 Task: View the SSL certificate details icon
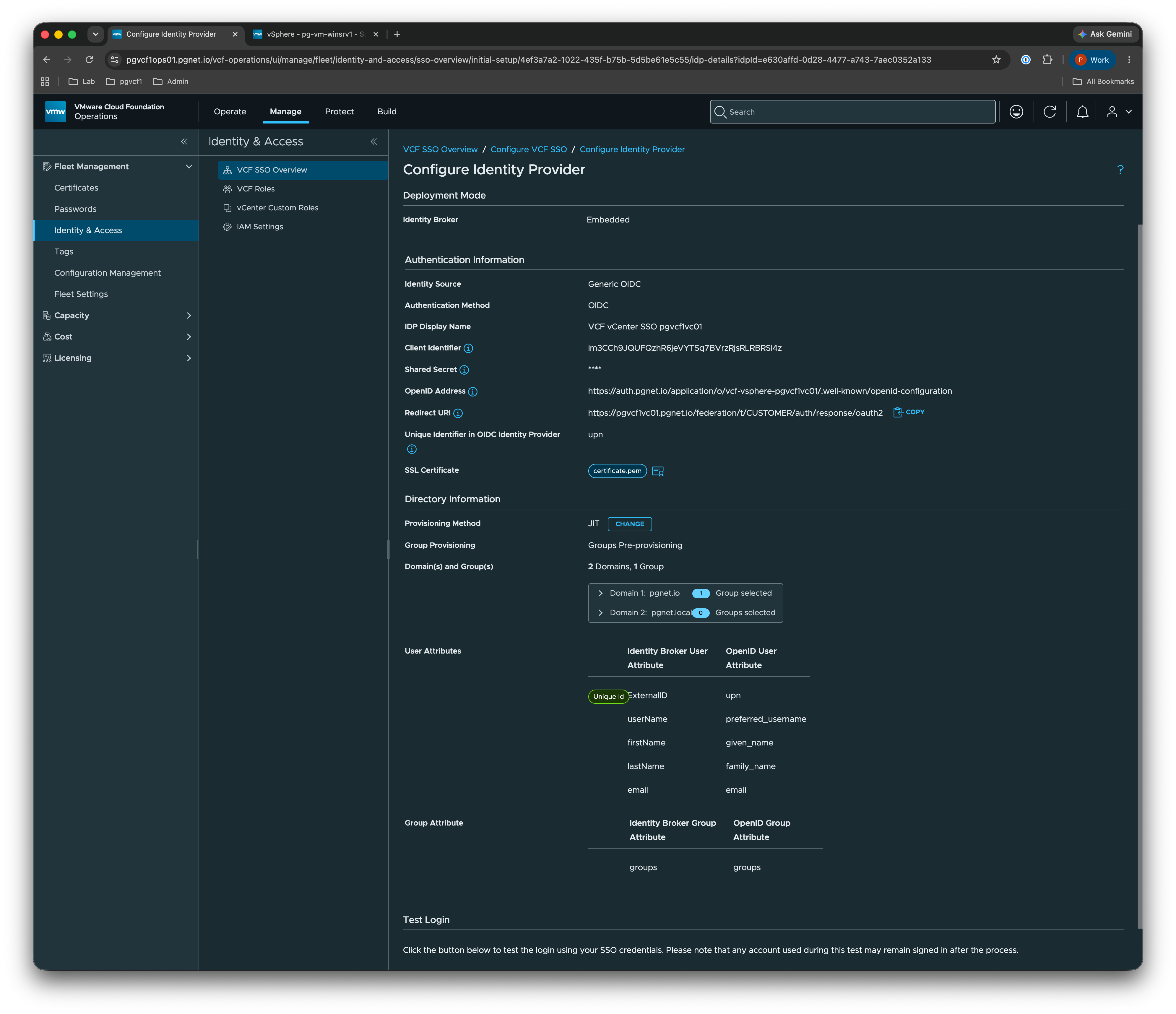(x=658, y=471)
